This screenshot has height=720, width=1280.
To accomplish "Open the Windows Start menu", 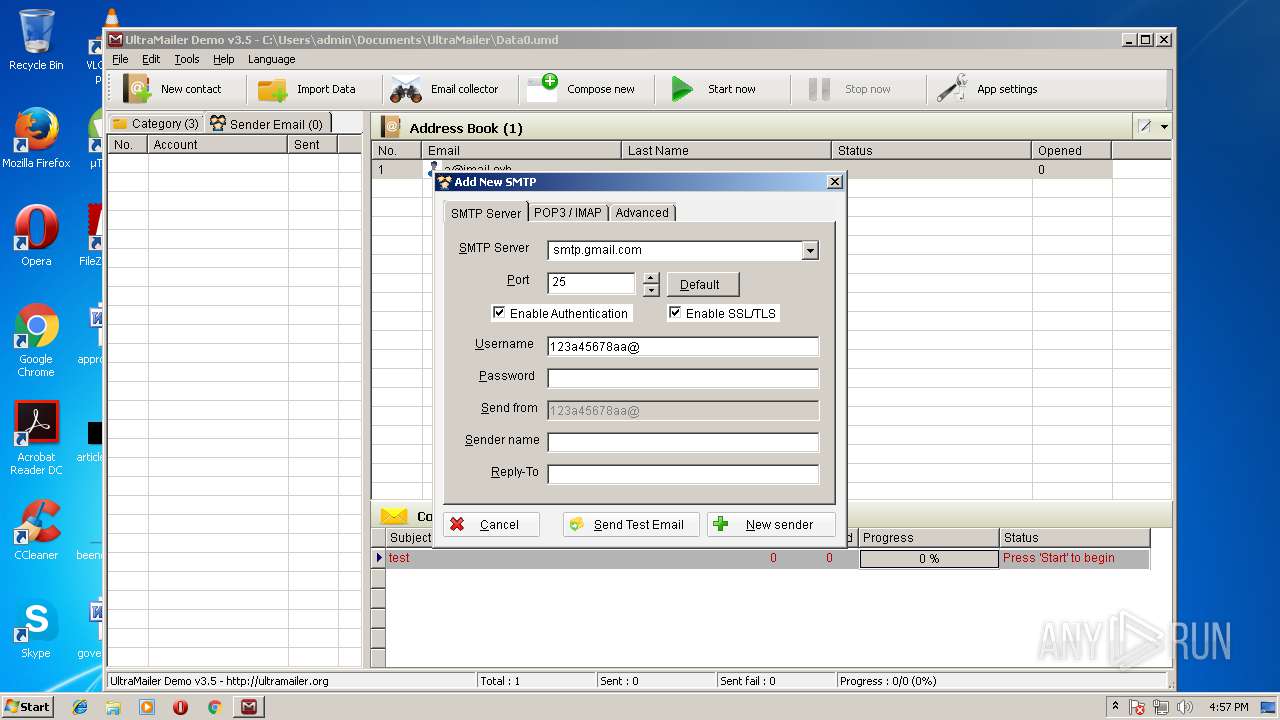I will coord(27,707).
